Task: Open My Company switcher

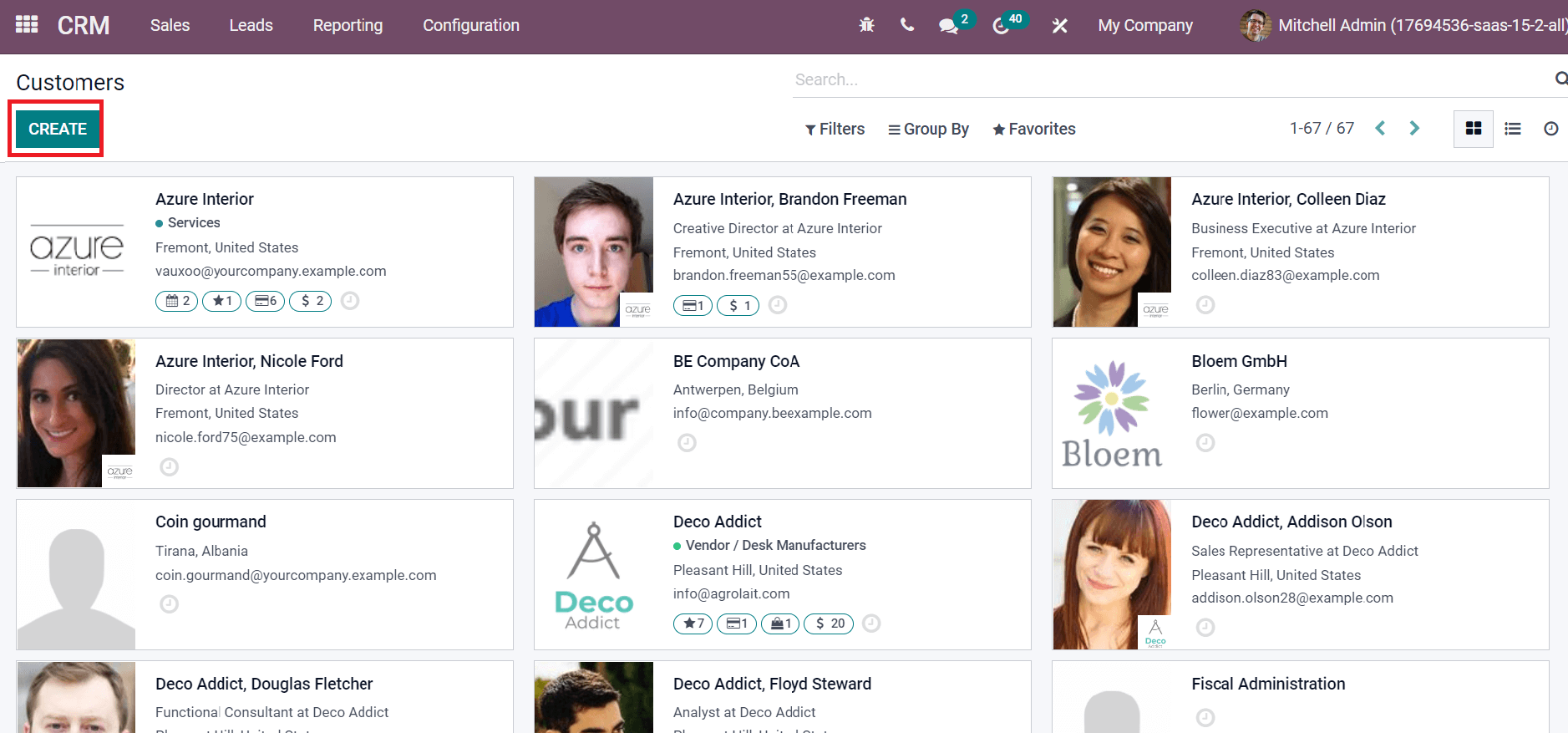Action: (1145, 25)
